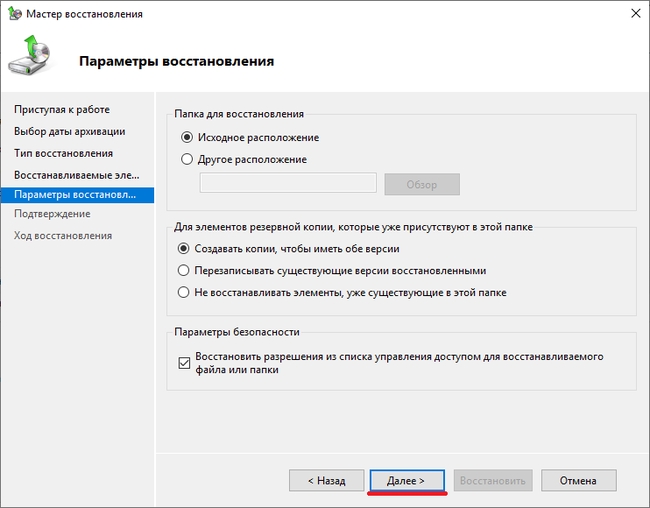Click "Подтверждение" step in sidebar
Image resolution: width=650 pixels, height=508 pixels.
52,214
